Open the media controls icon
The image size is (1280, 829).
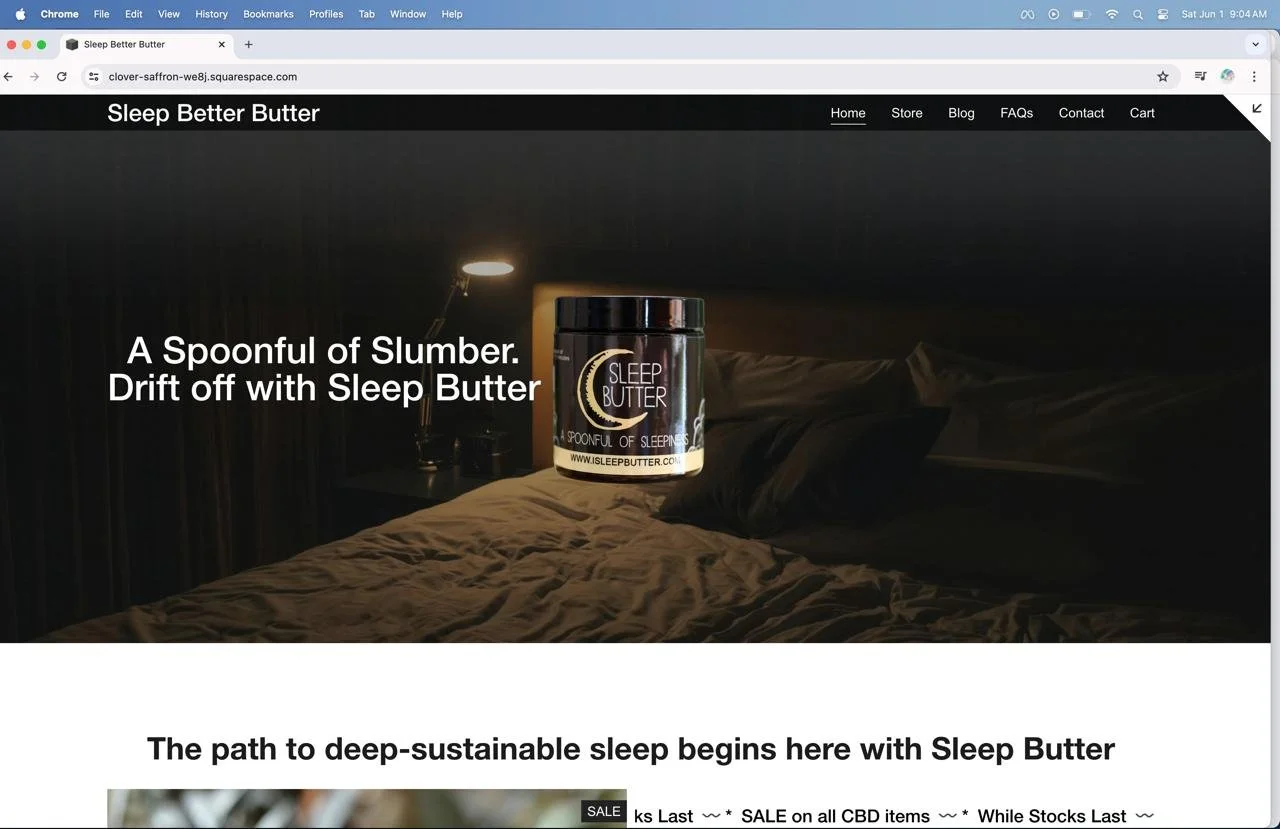1200,76
